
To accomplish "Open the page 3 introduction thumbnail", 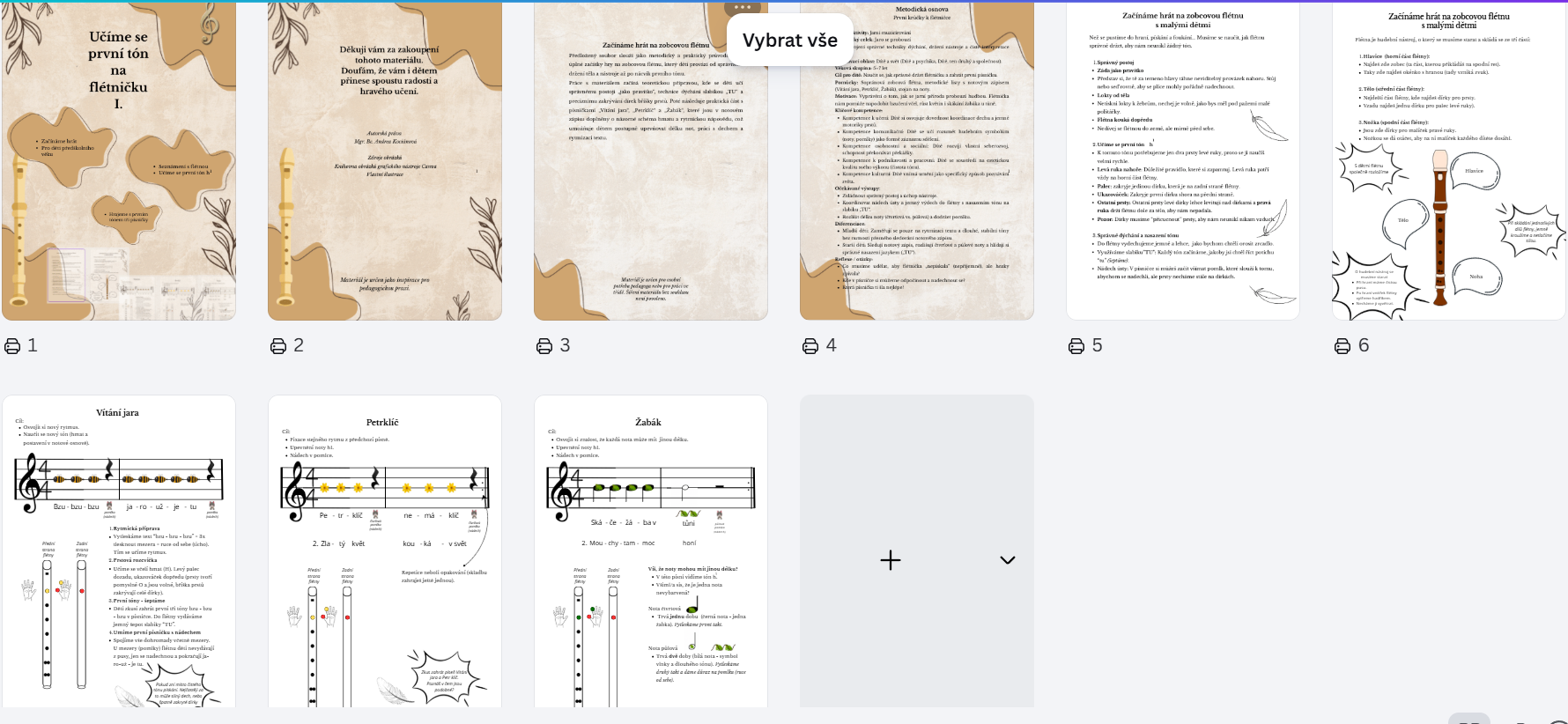I will pyautogui.click(x=651, y=176).
